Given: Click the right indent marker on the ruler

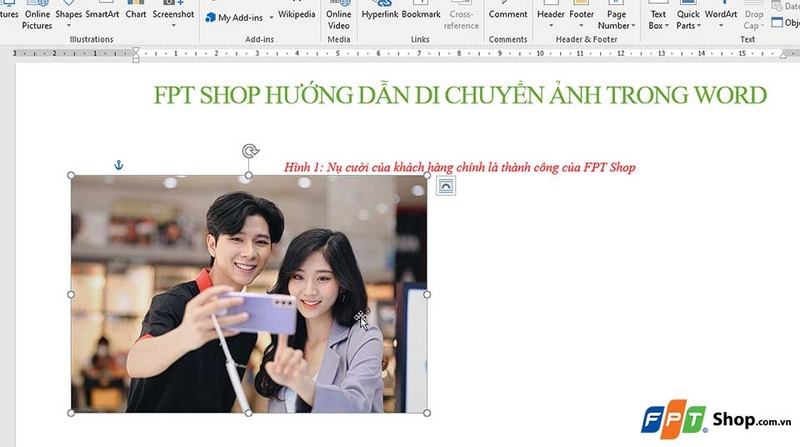Looking at the screenshot, I should point(783,55).
